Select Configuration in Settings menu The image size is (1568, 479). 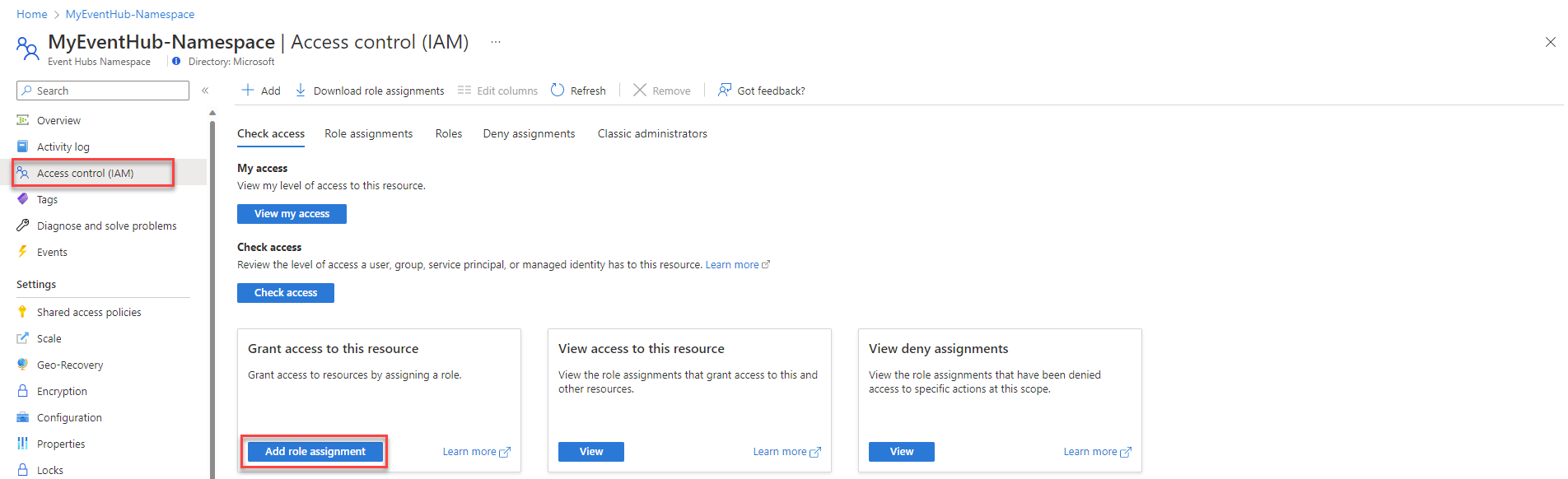click(x=69, y=417)
